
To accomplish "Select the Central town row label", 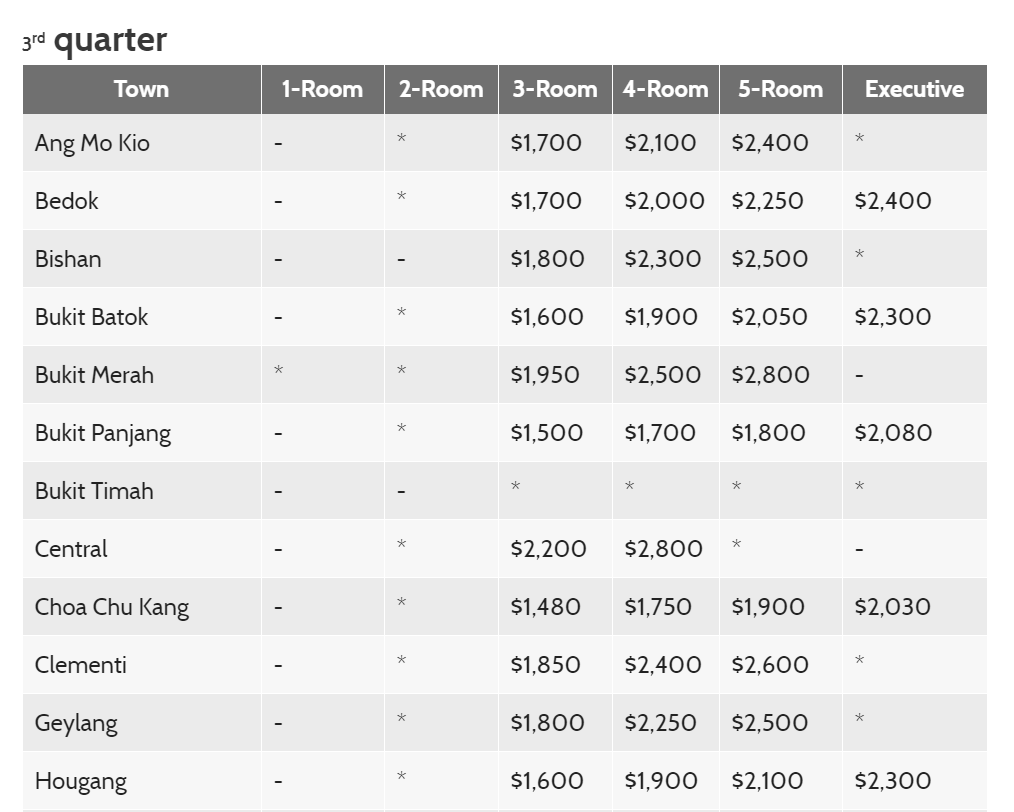I will coord(71,549).
